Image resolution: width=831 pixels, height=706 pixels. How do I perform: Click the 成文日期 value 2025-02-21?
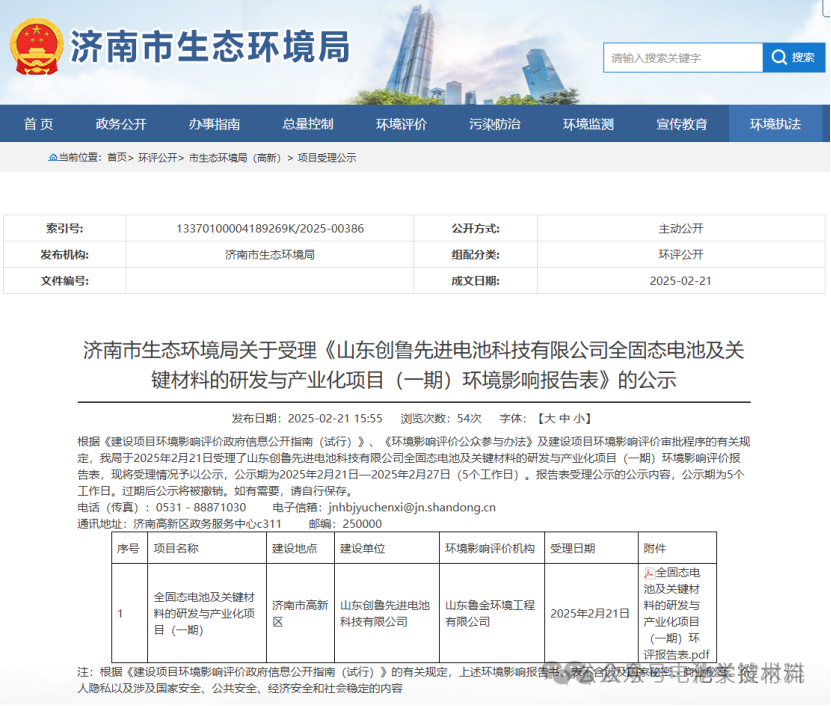click(x=680, y=281)
